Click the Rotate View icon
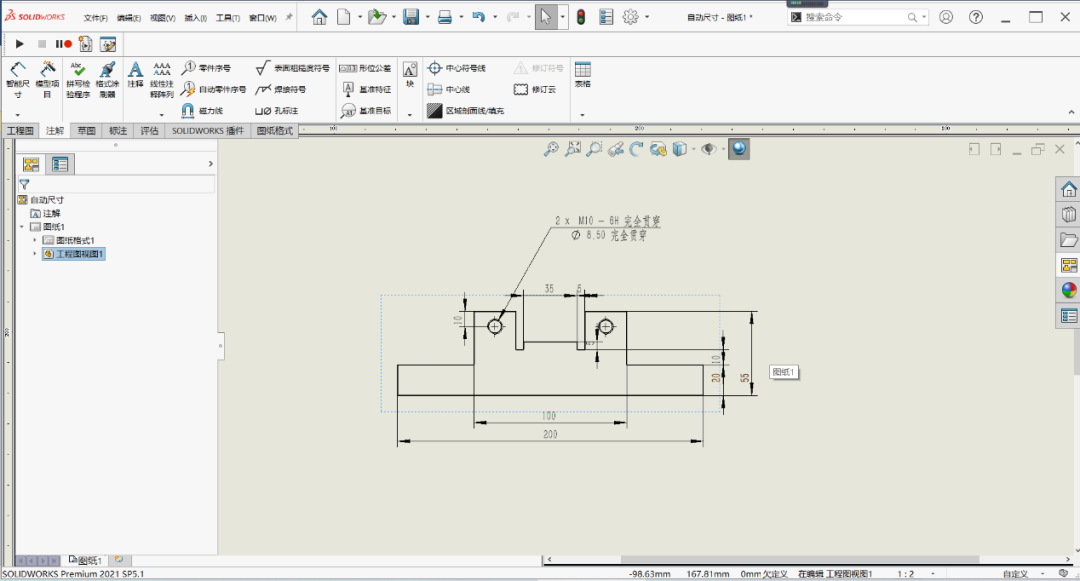Image resolution: width=1080 pixels, height=581 pixels. point(636,149)
